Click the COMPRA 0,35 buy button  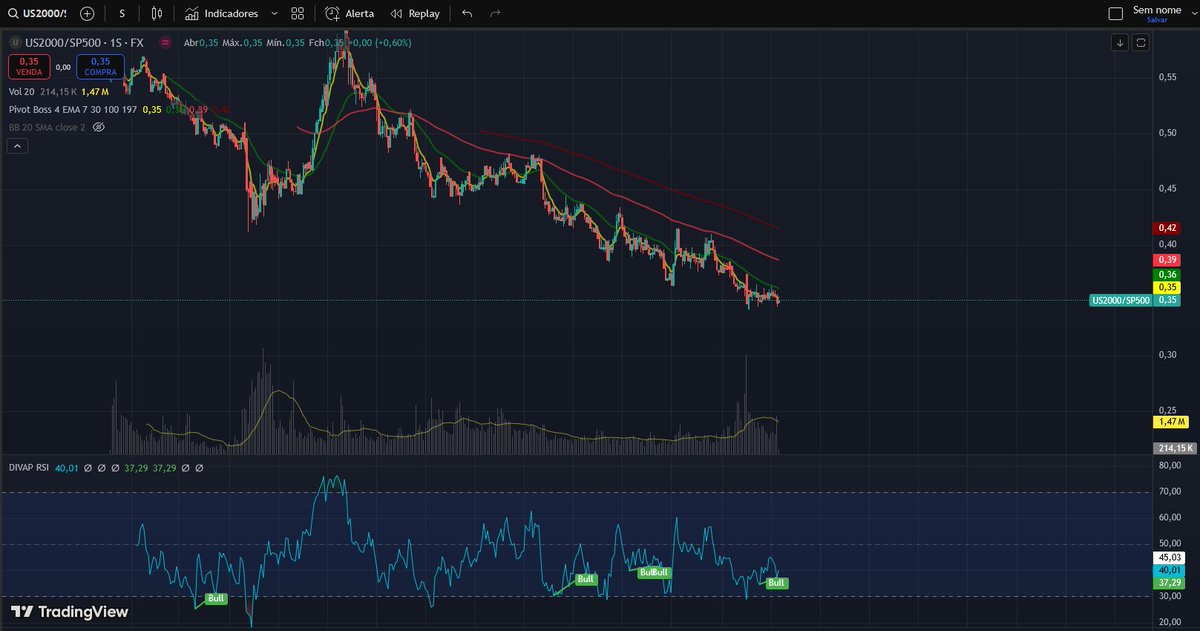coord(100,66)
